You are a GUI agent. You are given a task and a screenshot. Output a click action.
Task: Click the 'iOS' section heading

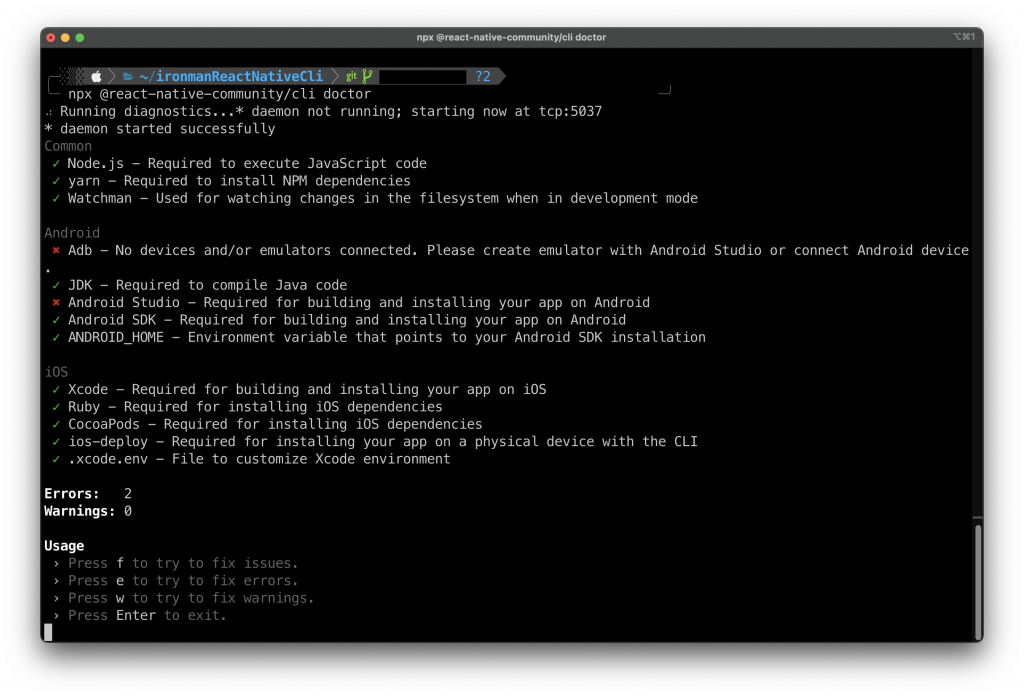pos(56,372)
